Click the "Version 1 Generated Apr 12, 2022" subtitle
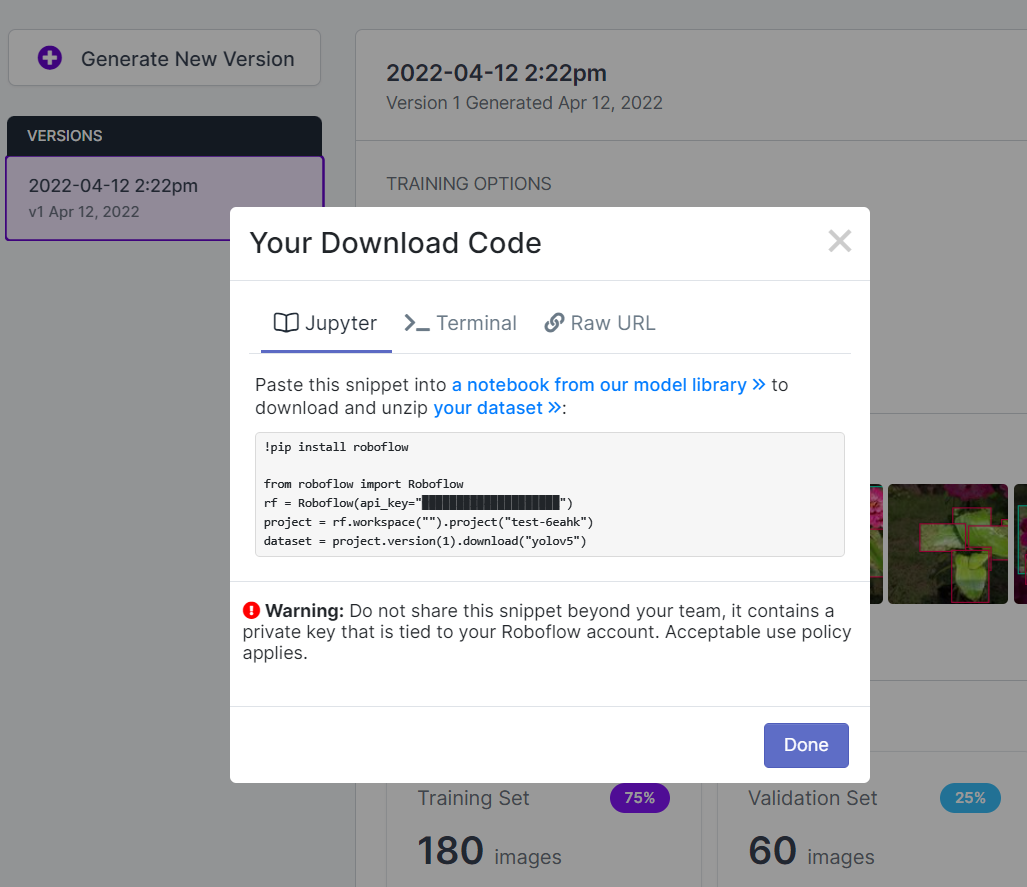This screenshot has width=1027, height=887. click(525, 103)
